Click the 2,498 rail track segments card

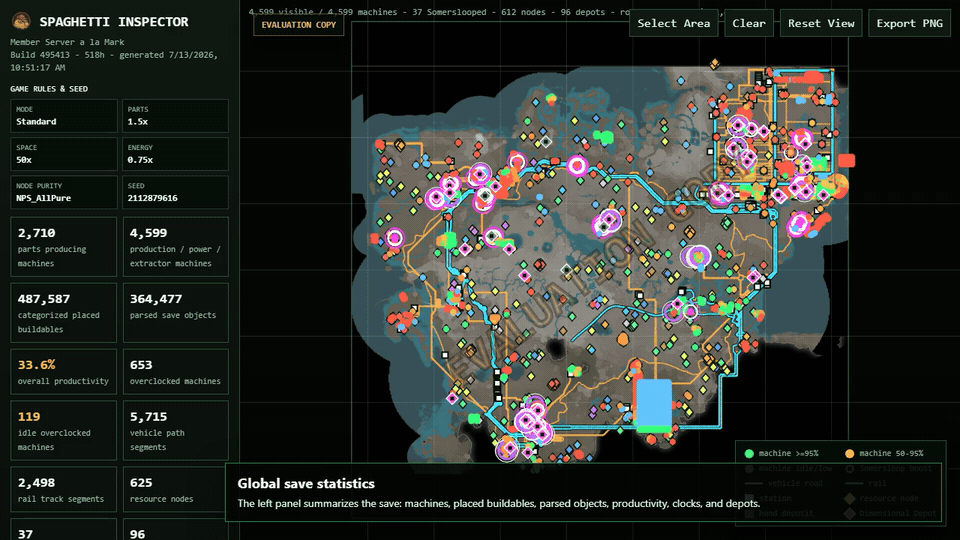click(64, 489)
